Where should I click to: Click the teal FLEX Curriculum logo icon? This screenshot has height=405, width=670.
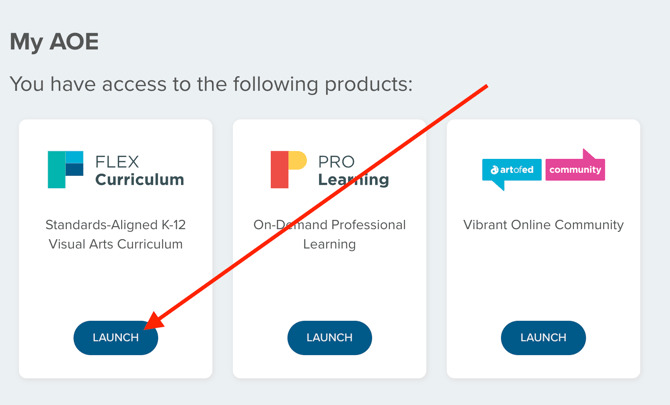coord(65,169)
